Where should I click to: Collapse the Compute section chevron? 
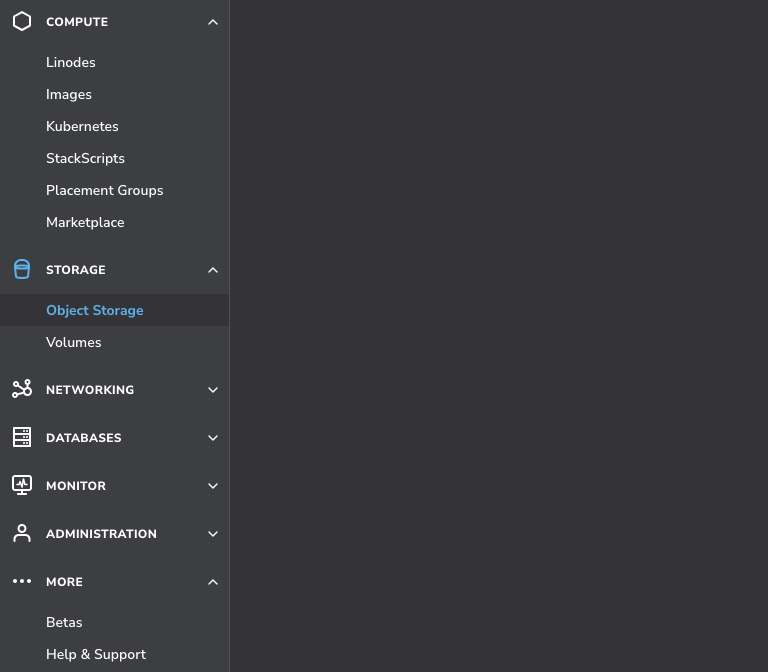coord(212,22)
